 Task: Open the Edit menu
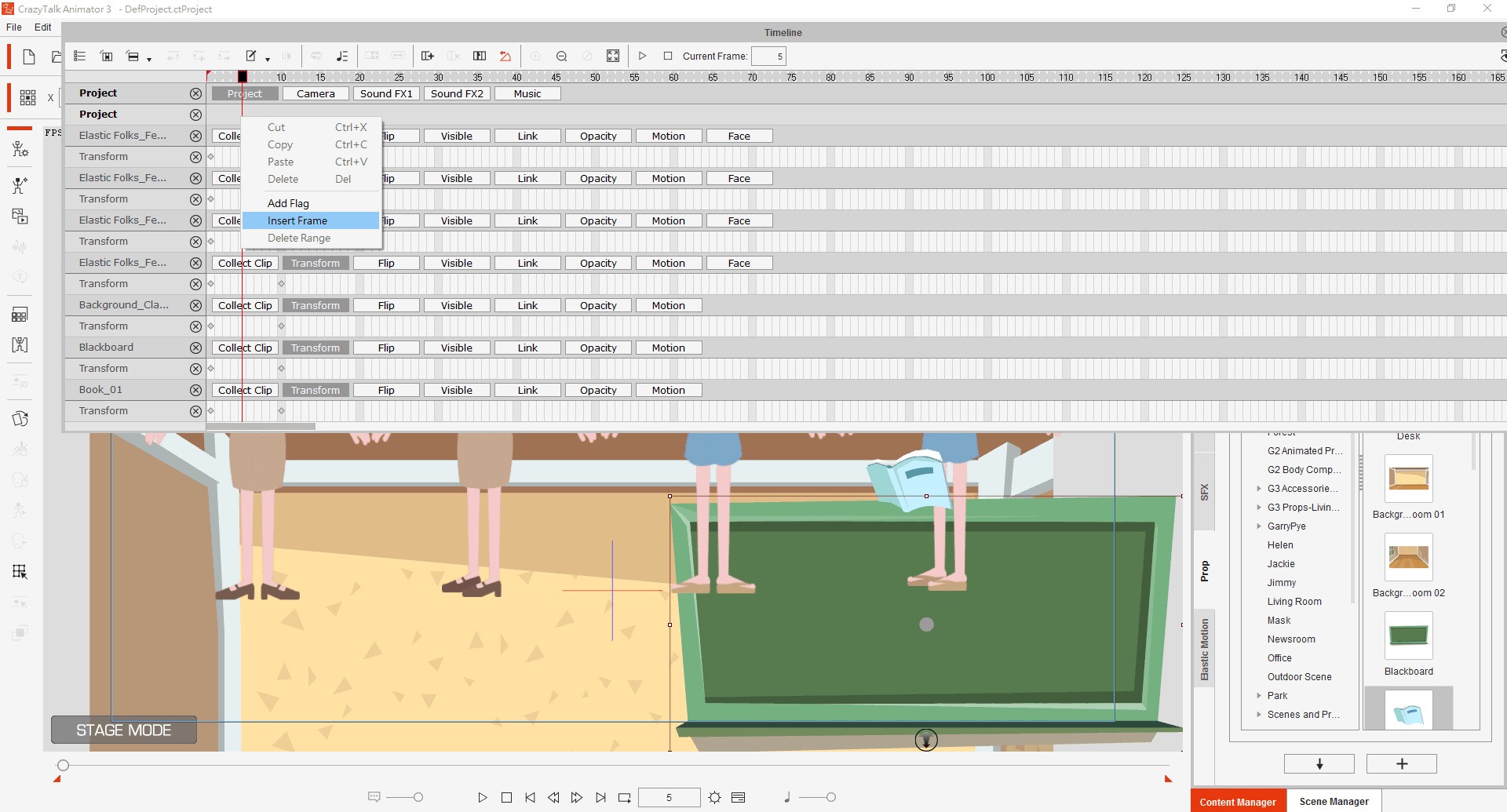coord(43,27)
